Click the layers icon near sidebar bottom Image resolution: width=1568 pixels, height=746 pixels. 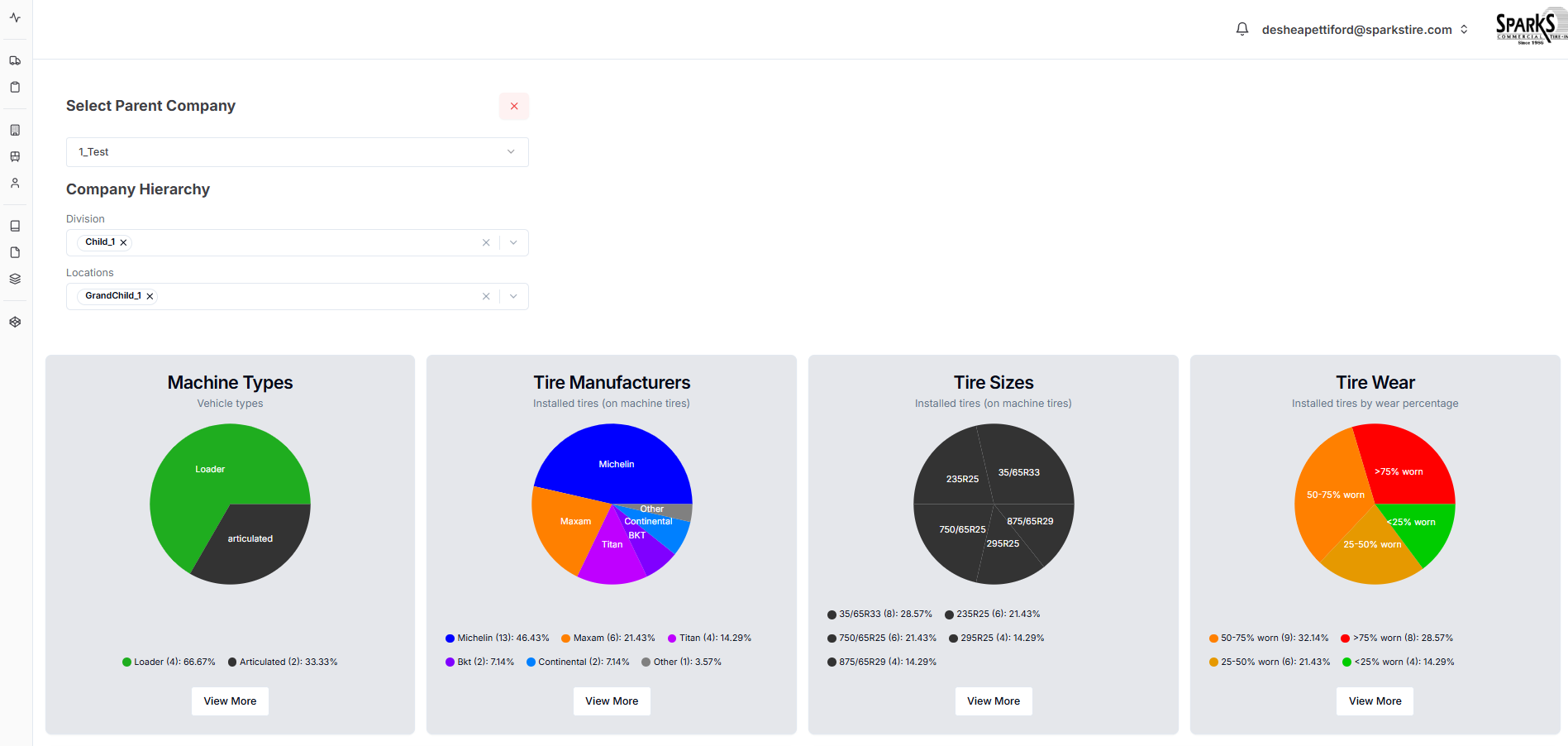pyautogui.click(x=15, y=279)
